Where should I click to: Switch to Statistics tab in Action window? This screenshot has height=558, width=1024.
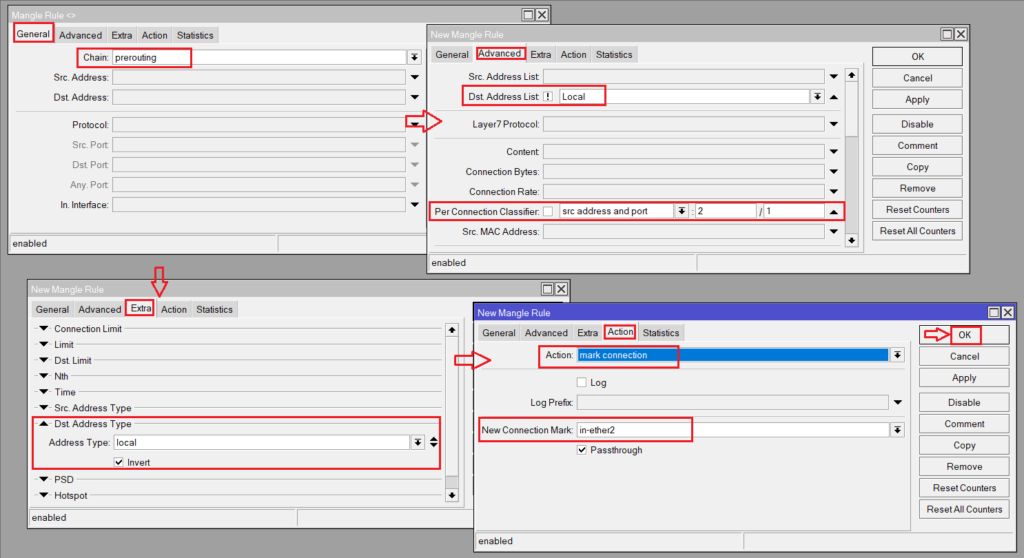(660, 333)
